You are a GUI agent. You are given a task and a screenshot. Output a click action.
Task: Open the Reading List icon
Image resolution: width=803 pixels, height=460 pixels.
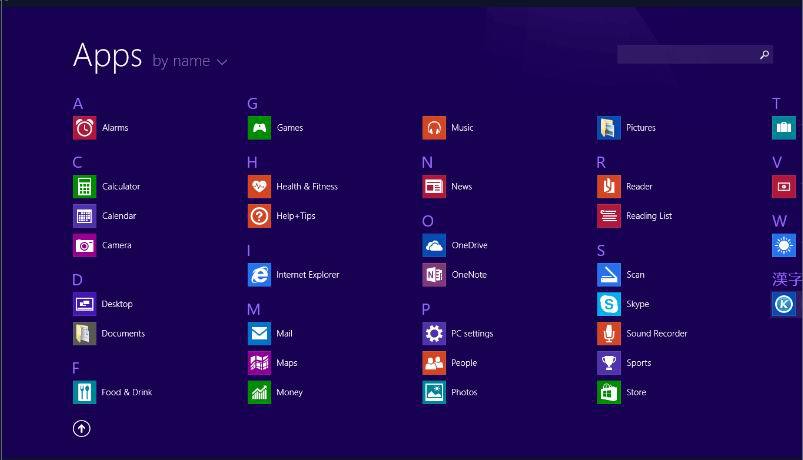pyautogui.click(x=608, y=216)
